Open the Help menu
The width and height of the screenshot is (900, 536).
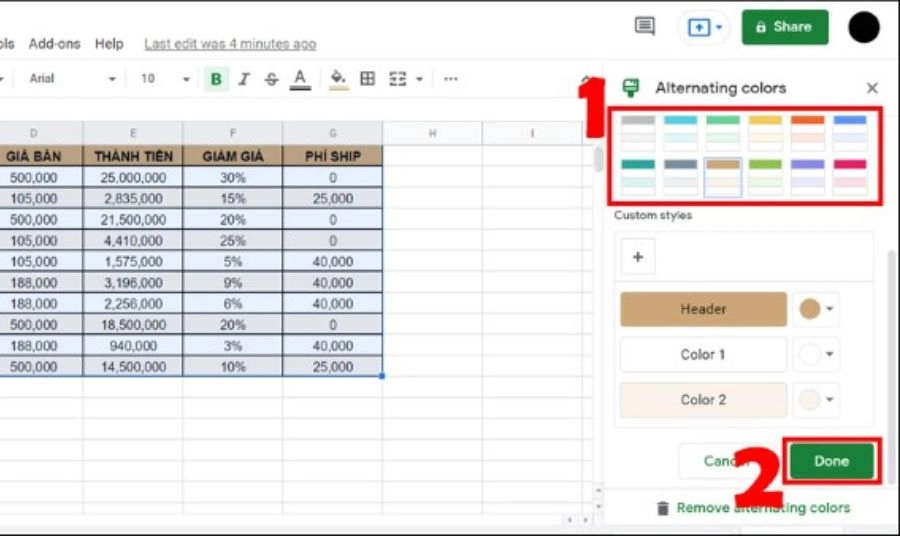click(x=109, y=44)
